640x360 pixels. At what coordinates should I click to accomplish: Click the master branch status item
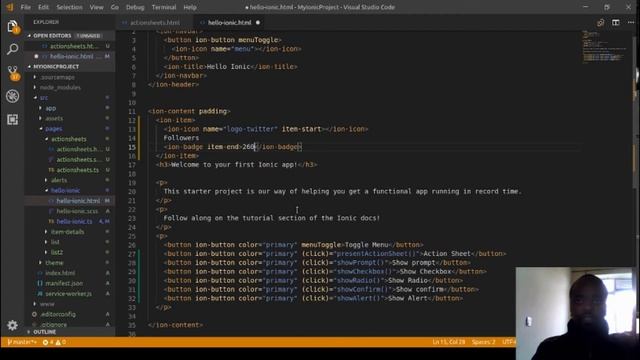pyautogui.click(x=22, y=342)
